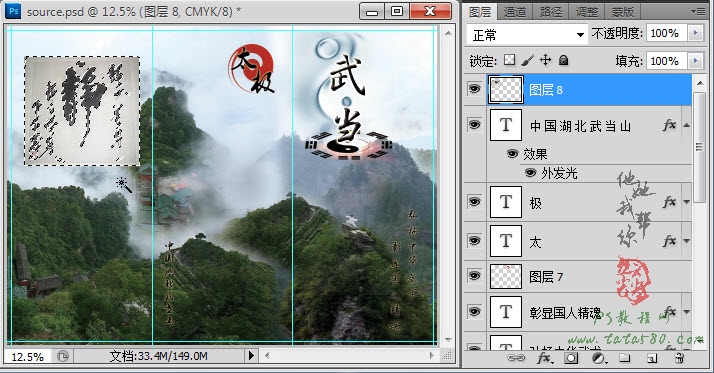Create a new fill or adjustment layer
The width and height of the screenshot is (714, 373).
[599, 358]
